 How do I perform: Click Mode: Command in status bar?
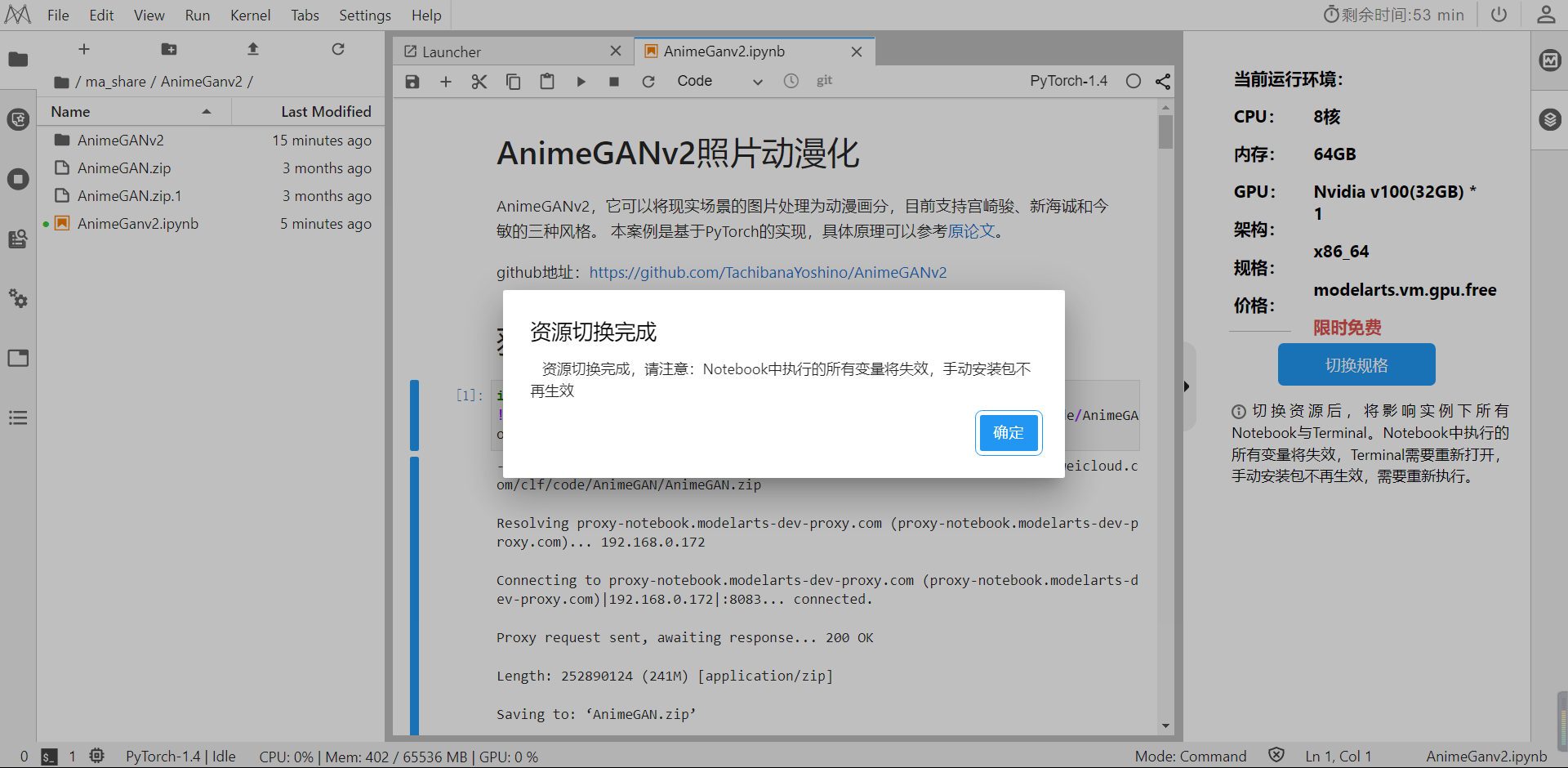(1191, 757)
